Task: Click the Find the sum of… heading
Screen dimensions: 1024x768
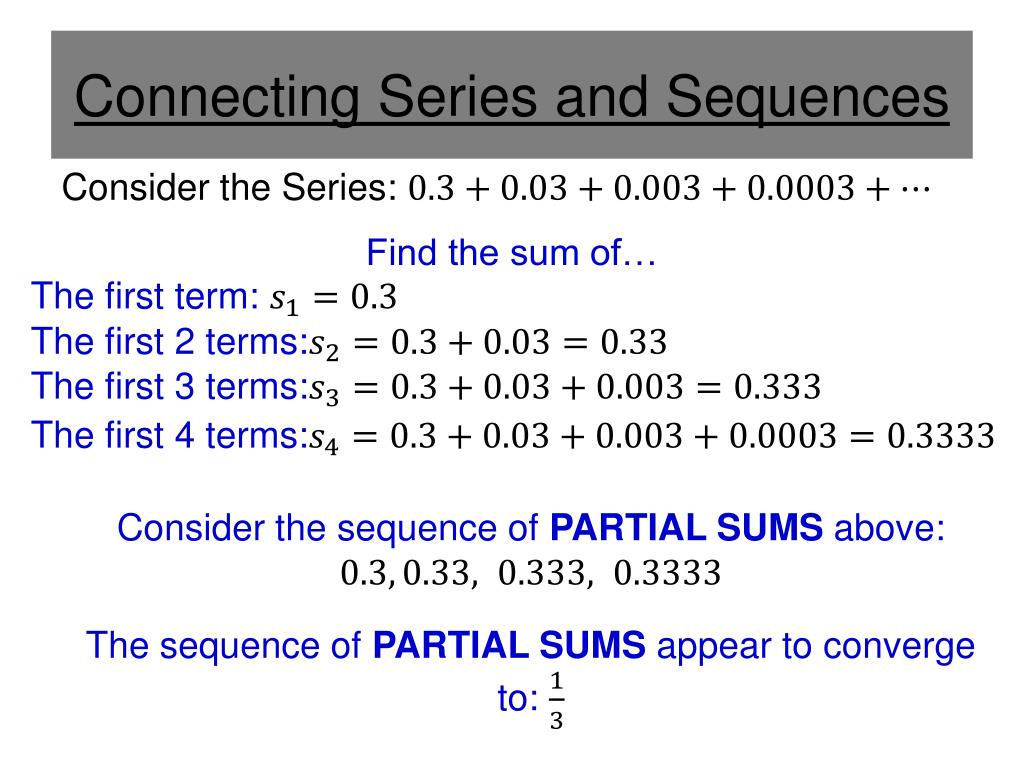Action: pos(511,253)
